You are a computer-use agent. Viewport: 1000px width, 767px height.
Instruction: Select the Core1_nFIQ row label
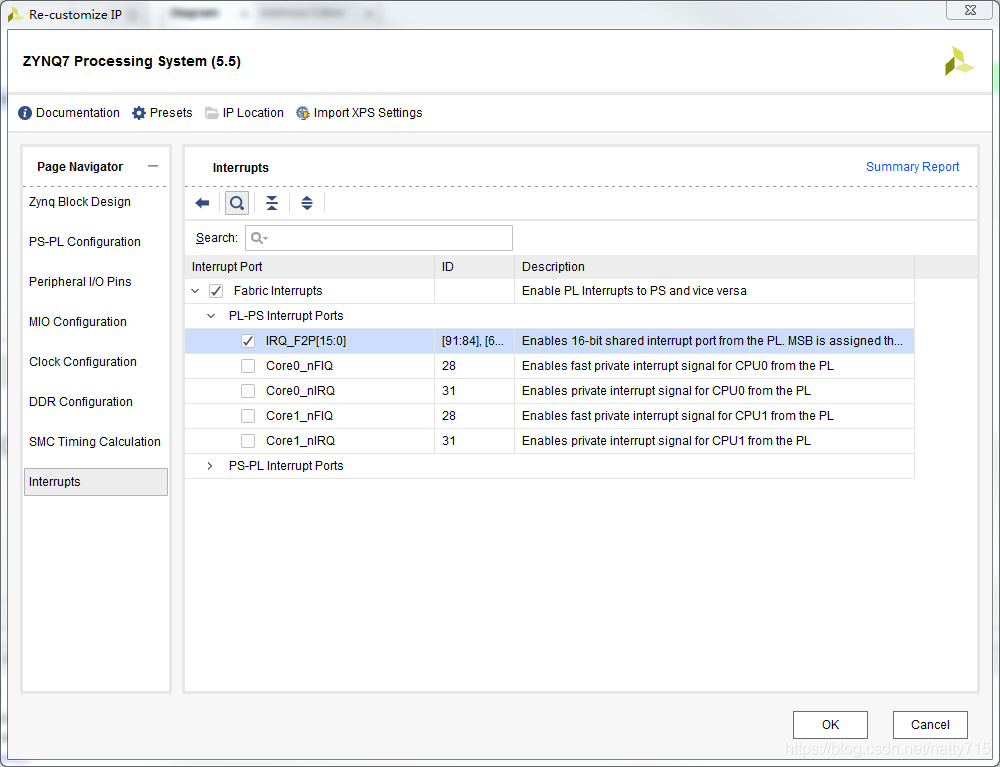pyautogui.click(x=300, y=416)
